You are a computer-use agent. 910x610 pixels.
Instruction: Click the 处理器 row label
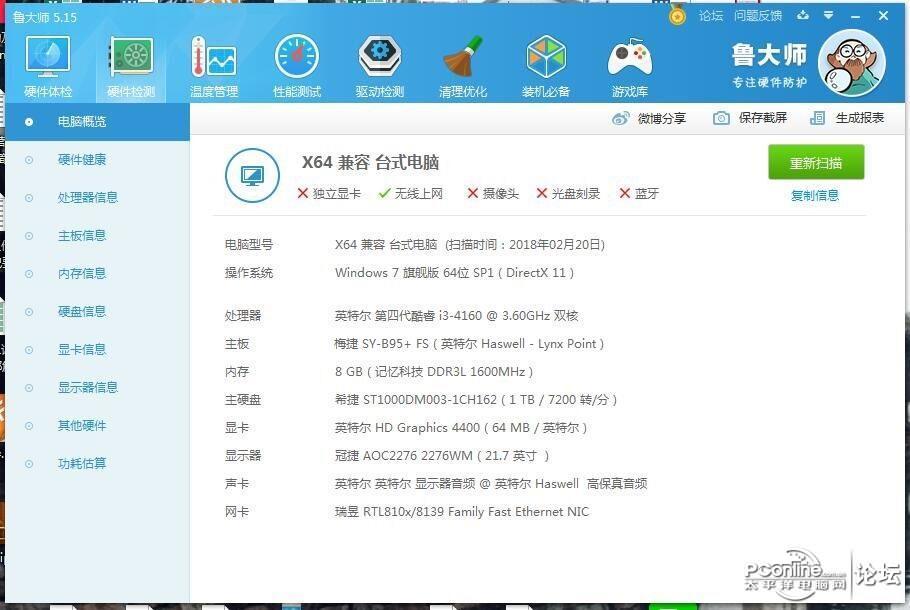[x=243, y=316]
